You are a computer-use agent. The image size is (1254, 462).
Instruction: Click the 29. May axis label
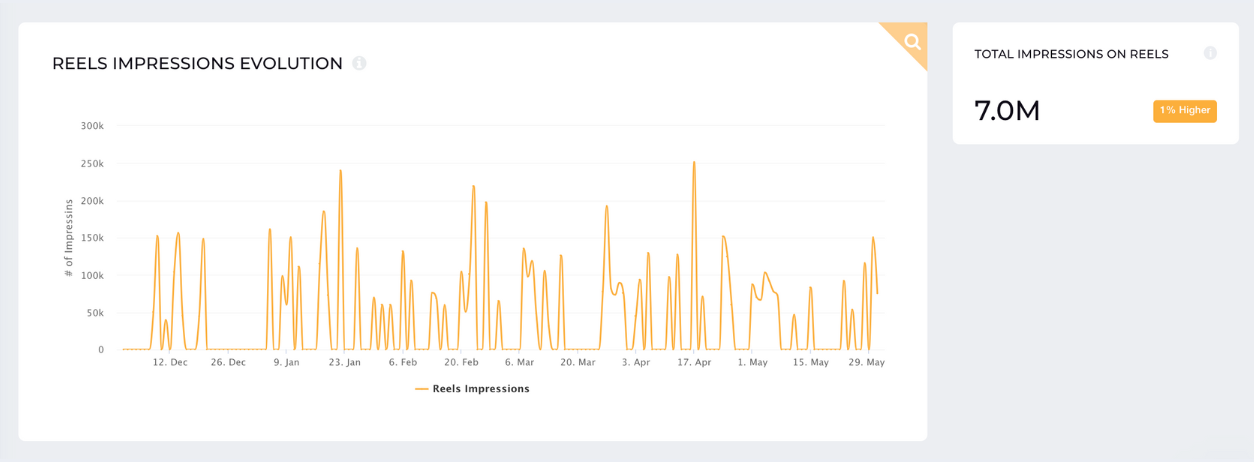pyautogui.click(x=867, y=362)
